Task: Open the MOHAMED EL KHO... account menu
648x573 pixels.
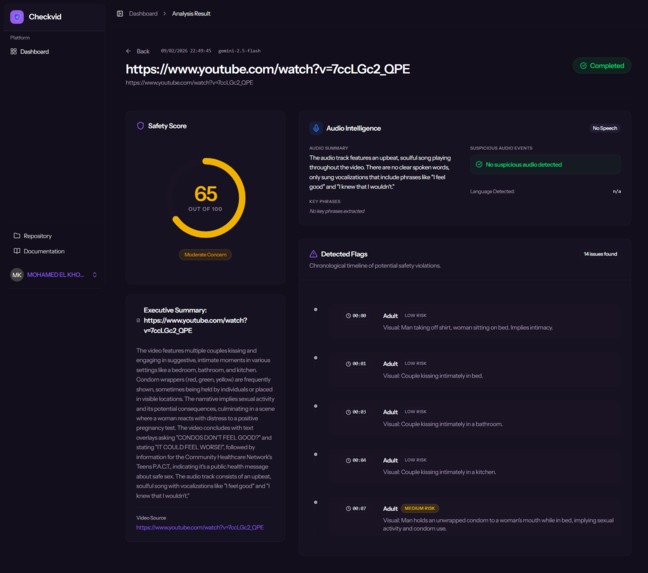Action: [54, 275]
